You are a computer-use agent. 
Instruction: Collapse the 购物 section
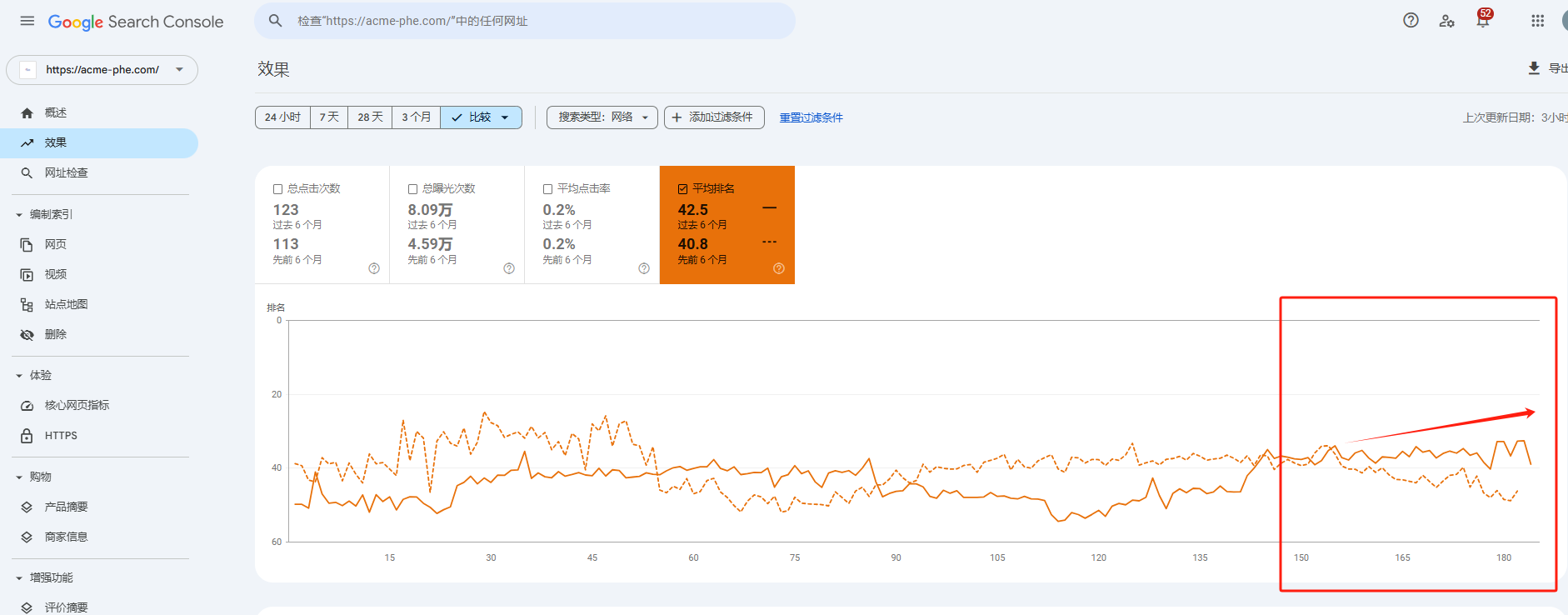click(19, 477)
